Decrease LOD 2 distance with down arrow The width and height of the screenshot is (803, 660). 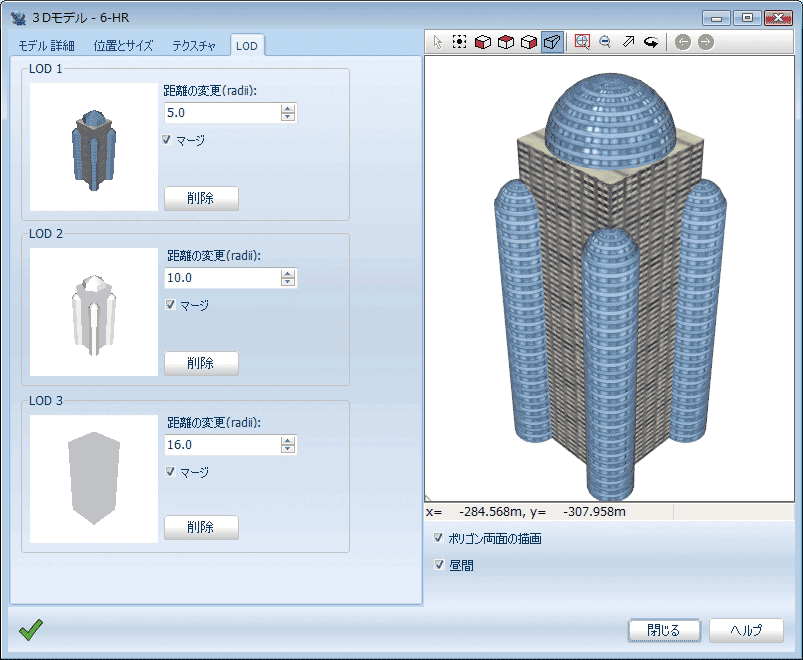click(x=288, y=283)
